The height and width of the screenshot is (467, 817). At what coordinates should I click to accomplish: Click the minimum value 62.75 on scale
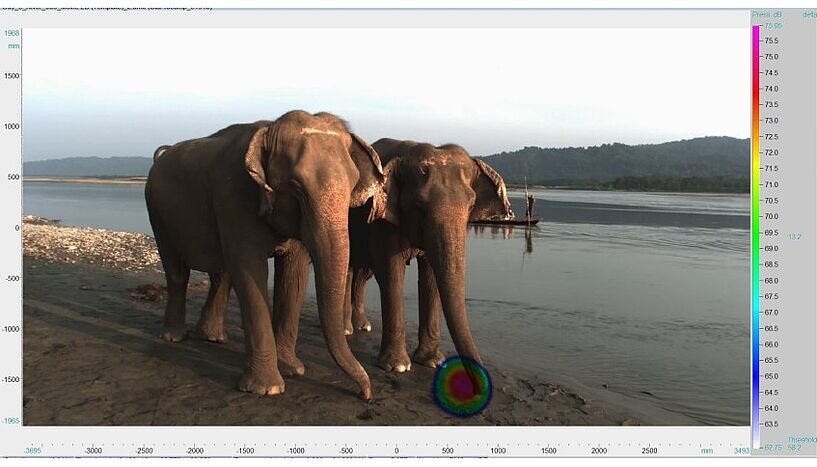pyautogui.click(x=771, y=447)
